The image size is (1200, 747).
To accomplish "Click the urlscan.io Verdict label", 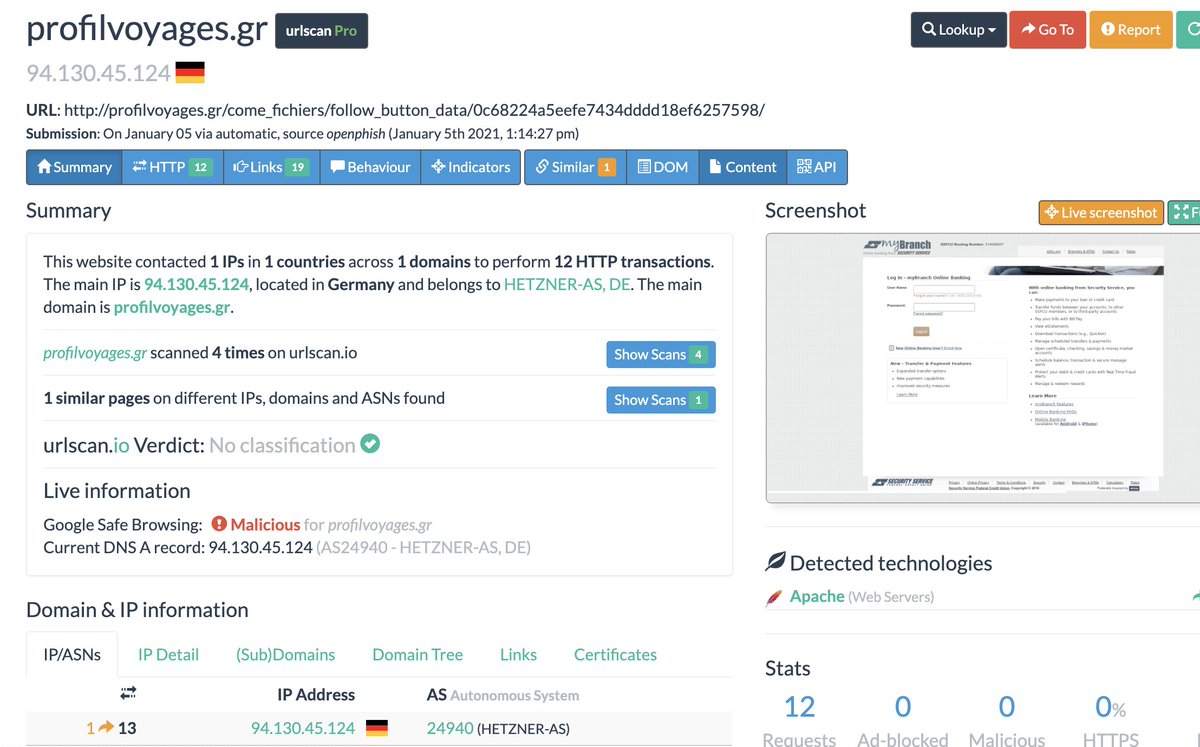I will pos(124,445).
